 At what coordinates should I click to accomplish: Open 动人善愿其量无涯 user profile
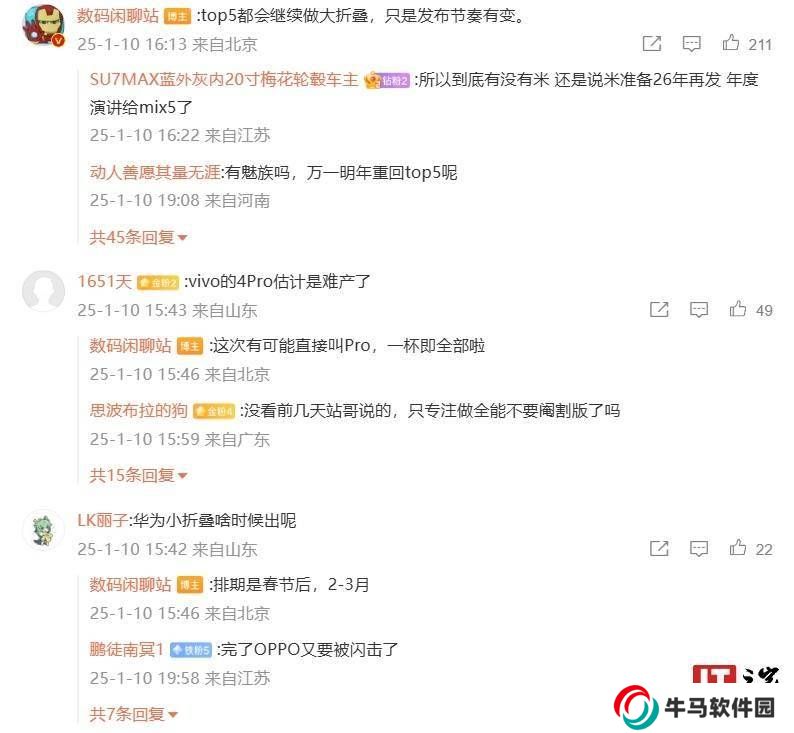point(155,173)
